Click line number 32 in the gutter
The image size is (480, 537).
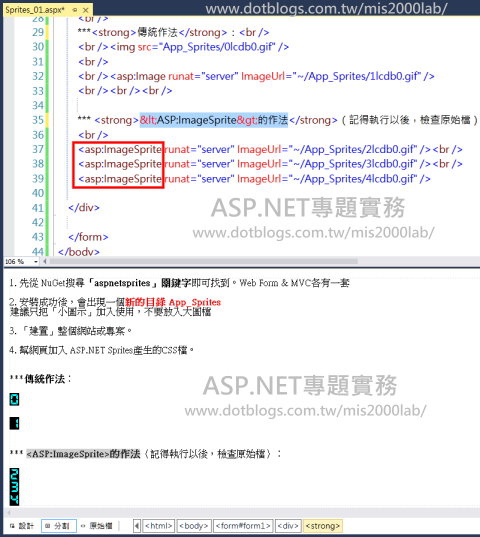coord(38,76)
